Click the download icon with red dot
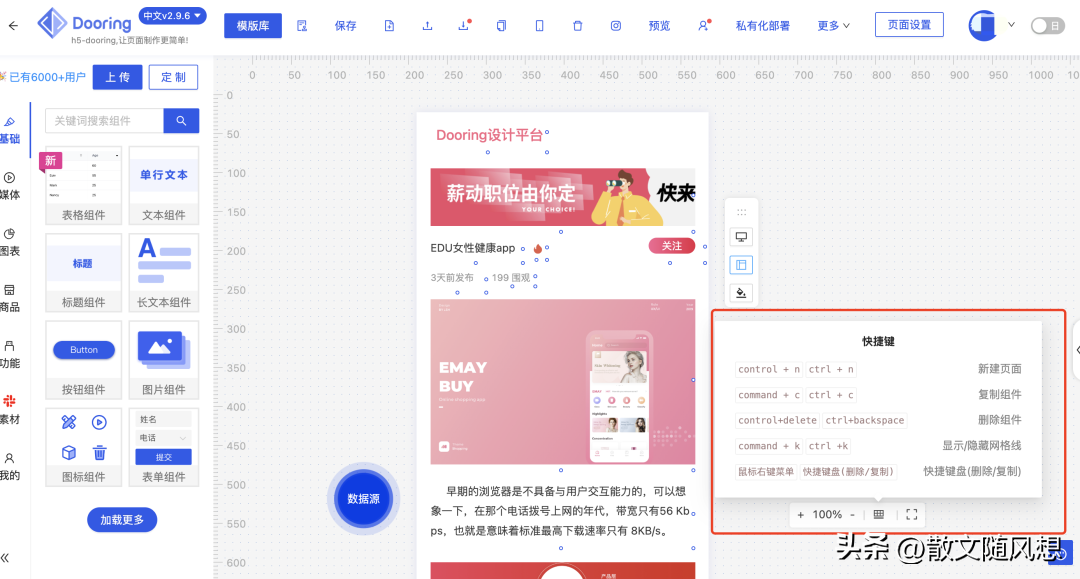 point(464,25)
